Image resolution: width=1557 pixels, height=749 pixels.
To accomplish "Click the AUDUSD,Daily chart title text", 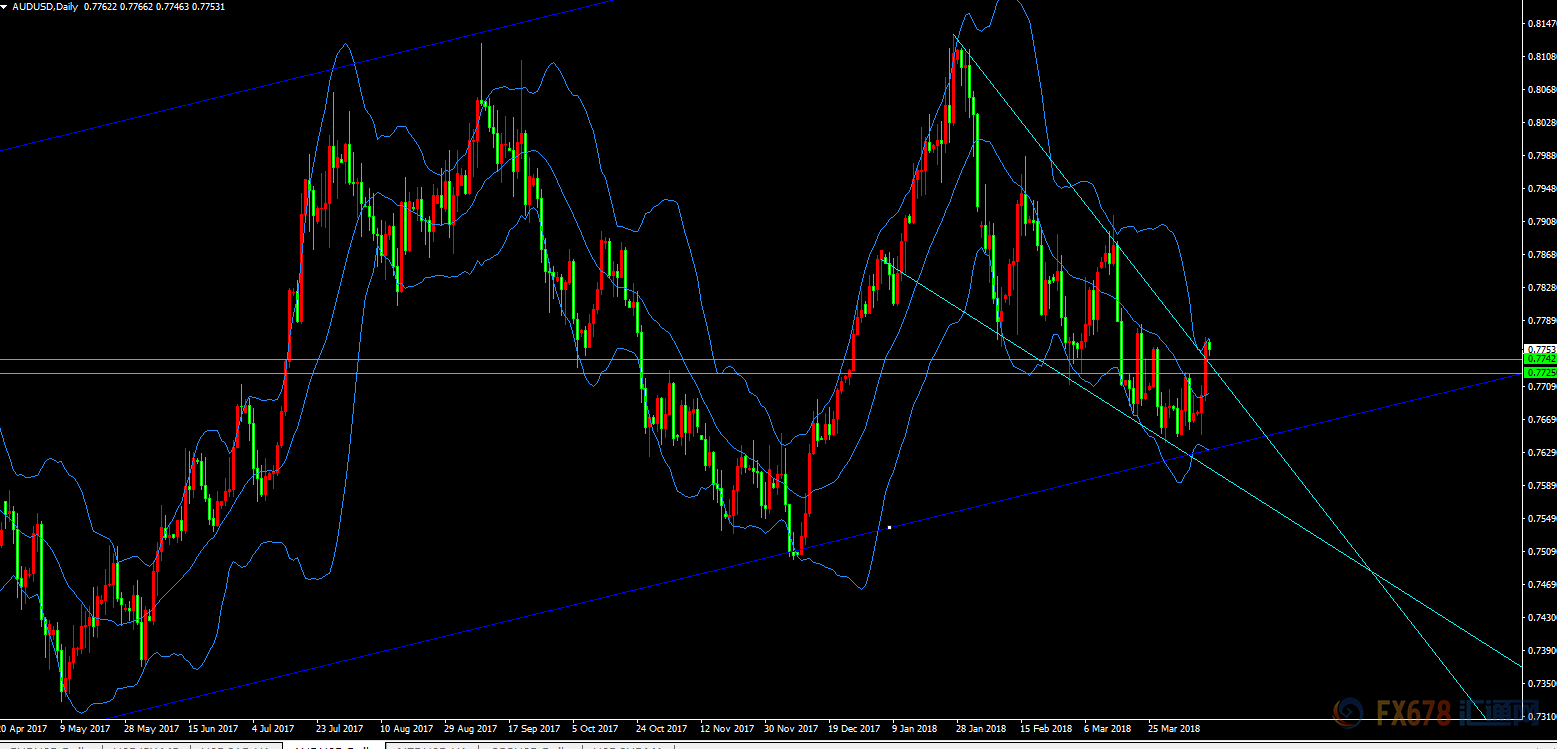I will tap(46, 6).
